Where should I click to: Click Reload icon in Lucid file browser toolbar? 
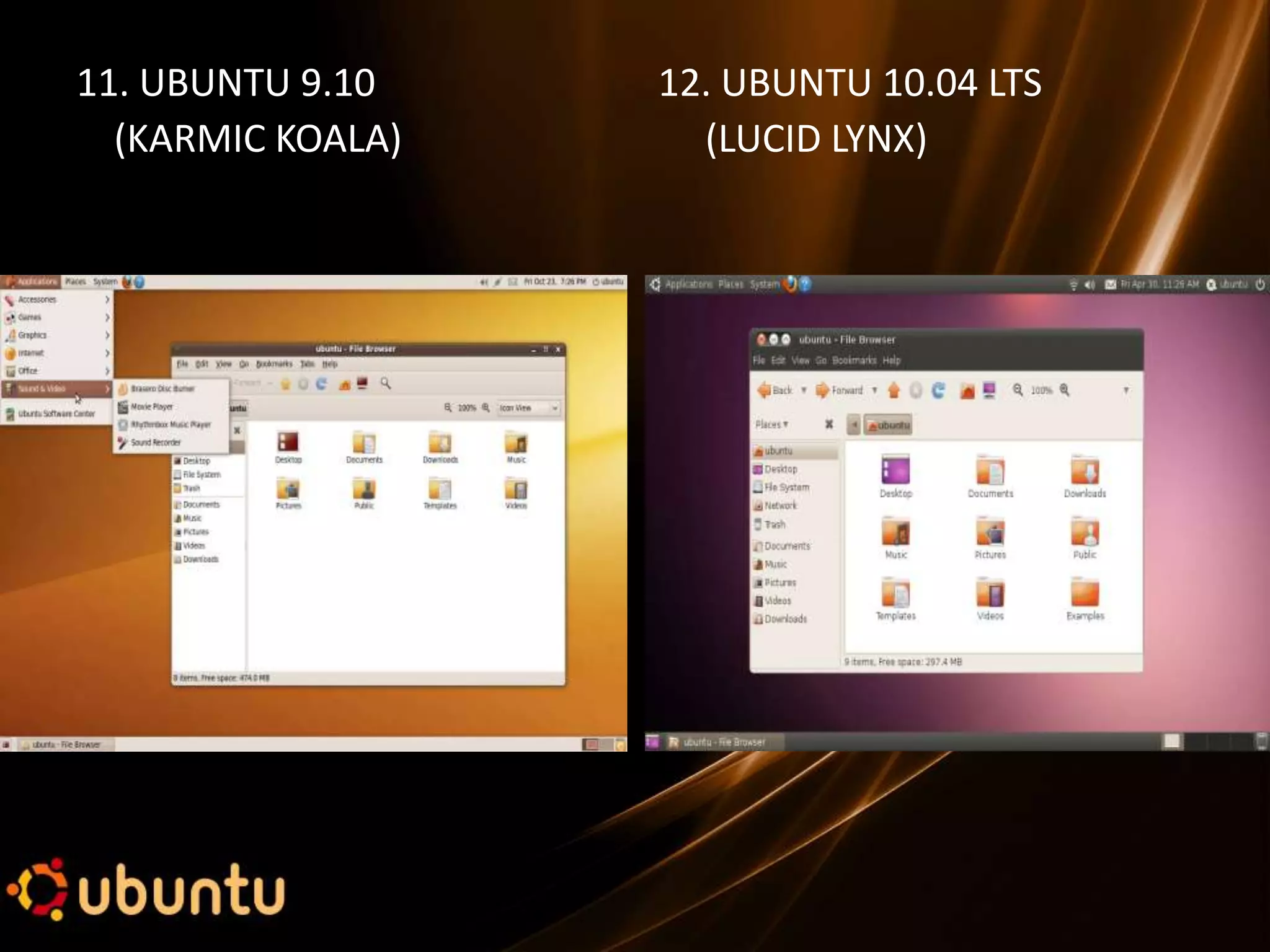[x=939, y=390]
